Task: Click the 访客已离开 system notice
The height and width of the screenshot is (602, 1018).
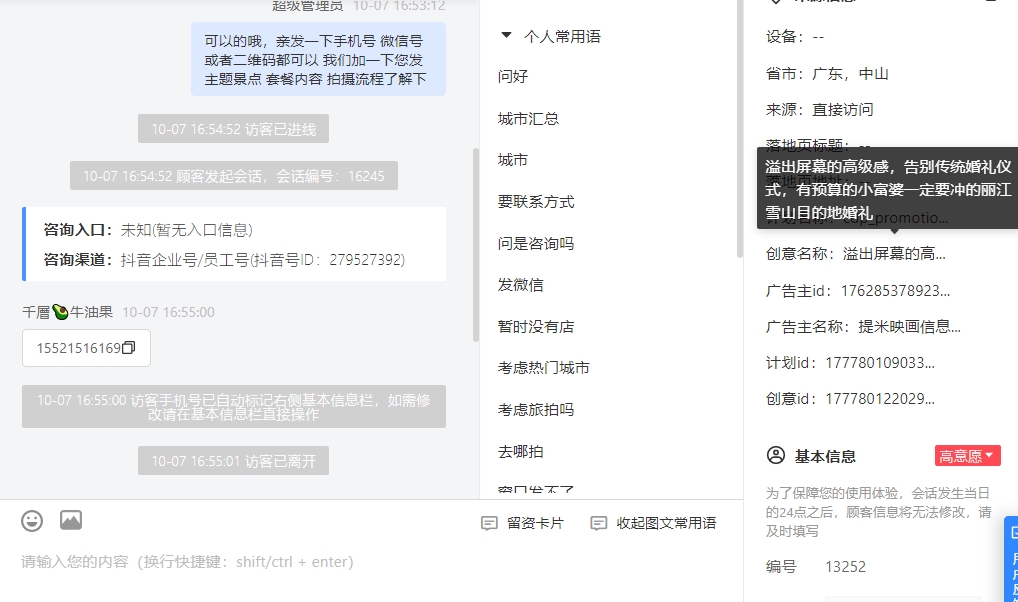Action: [x=233, y=460]
